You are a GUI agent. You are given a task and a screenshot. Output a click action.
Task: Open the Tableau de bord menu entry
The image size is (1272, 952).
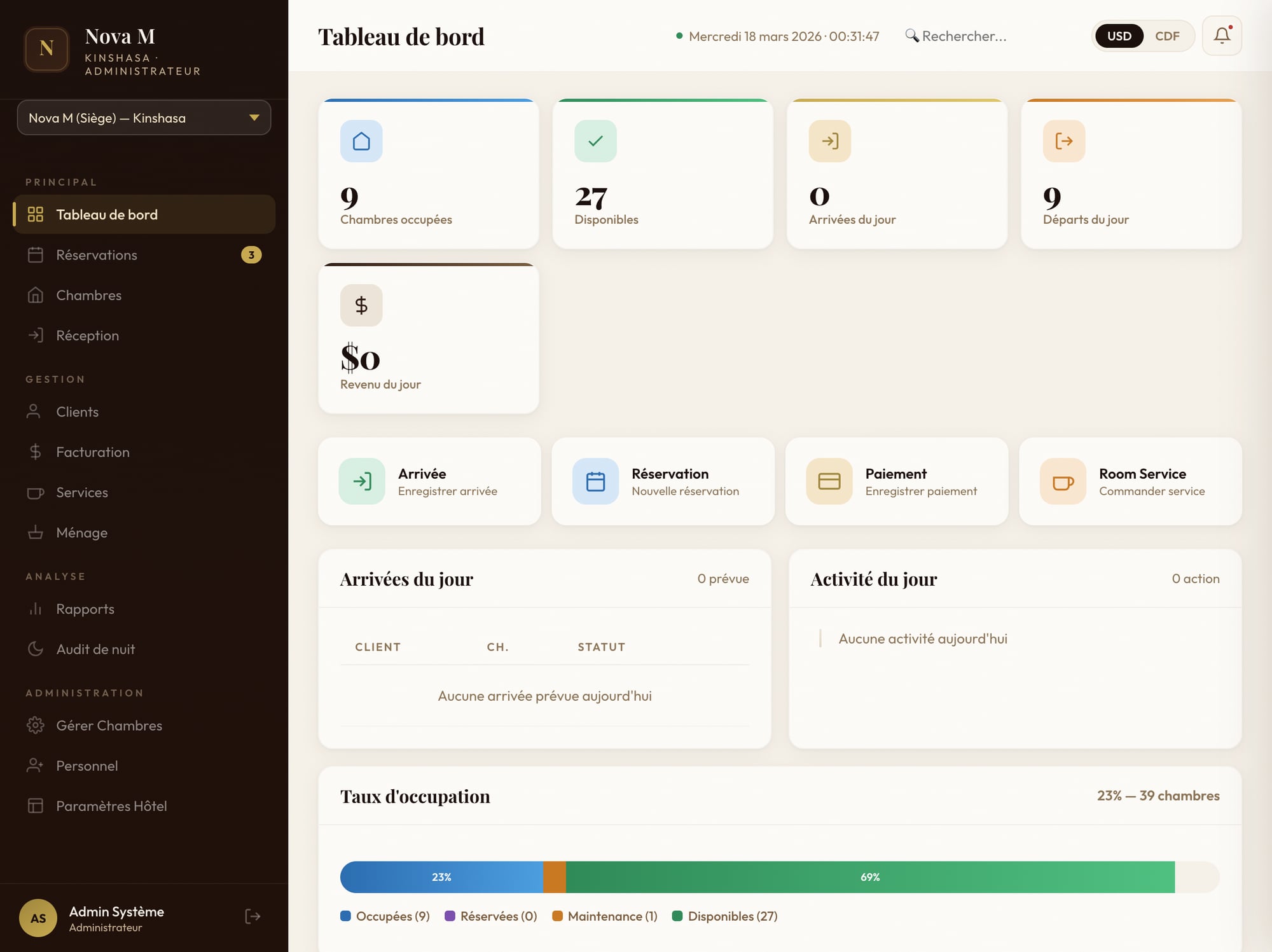point(106,214)
